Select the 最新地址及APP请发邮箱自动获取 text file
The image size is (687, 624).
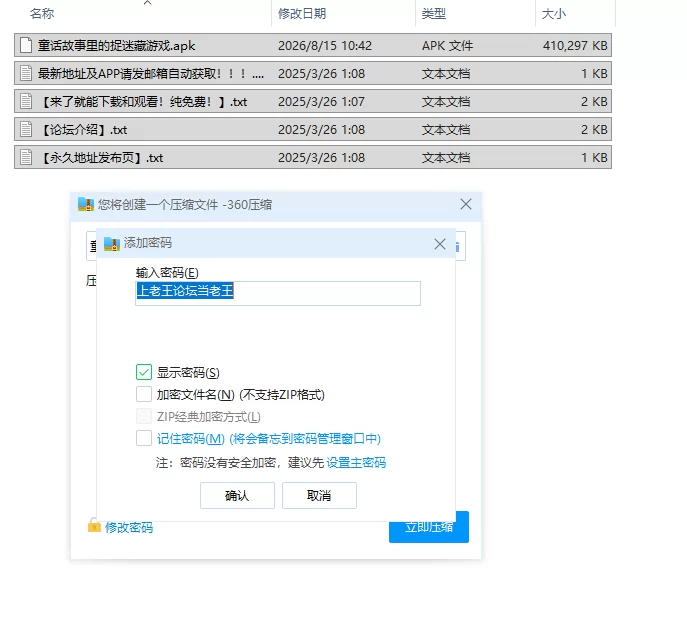click(313, 73)
